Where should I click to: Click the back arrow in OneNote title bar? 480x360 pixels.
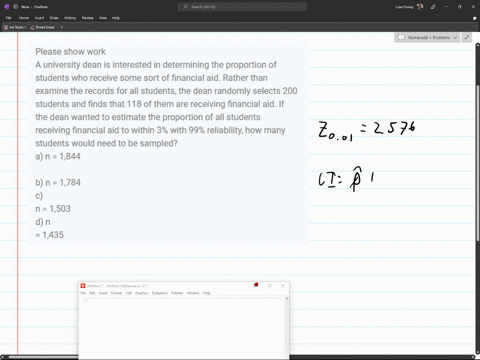(15, 7)
